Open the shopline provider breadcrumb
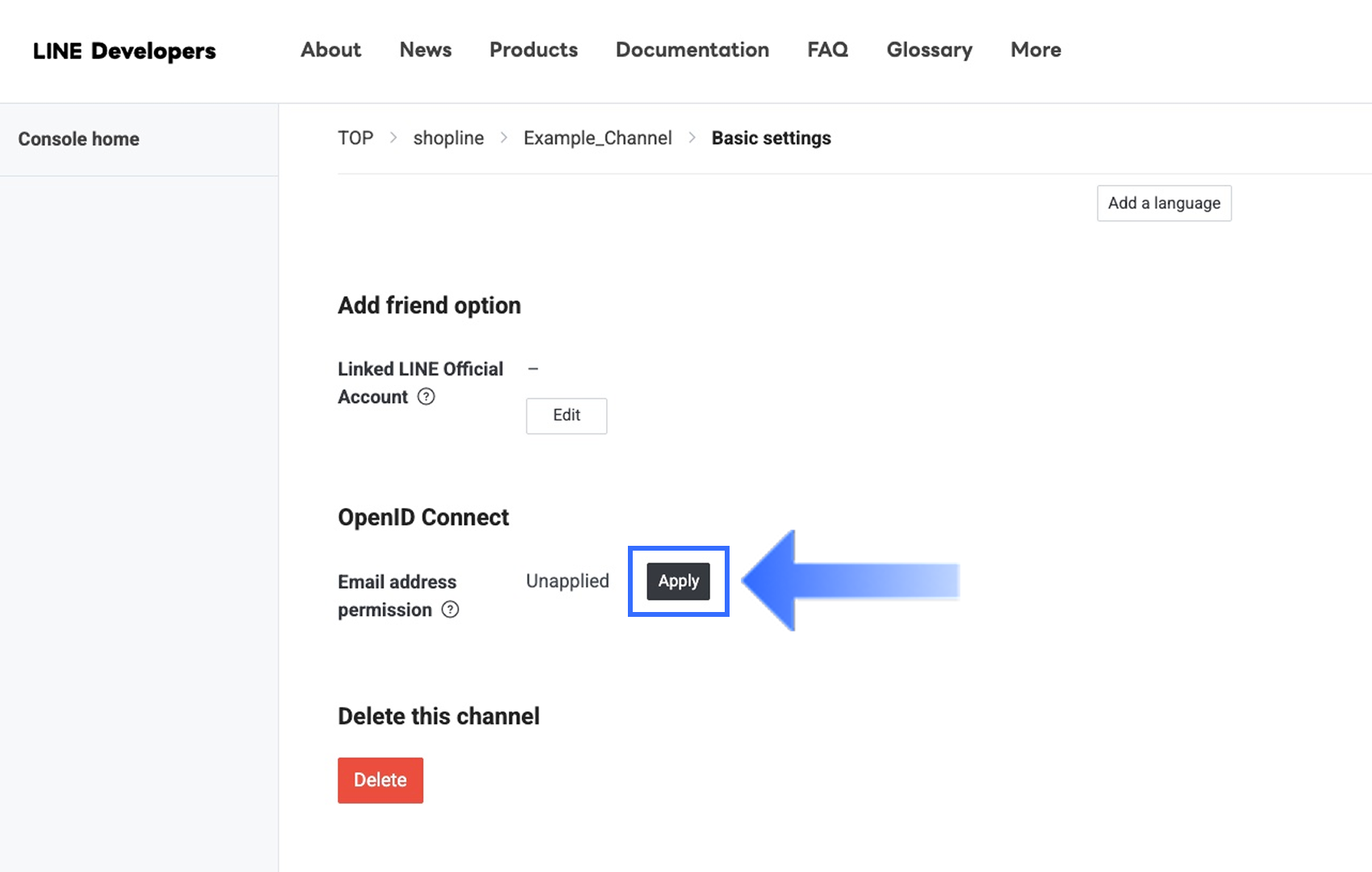The image size is (1372, 872). [449, 138]
